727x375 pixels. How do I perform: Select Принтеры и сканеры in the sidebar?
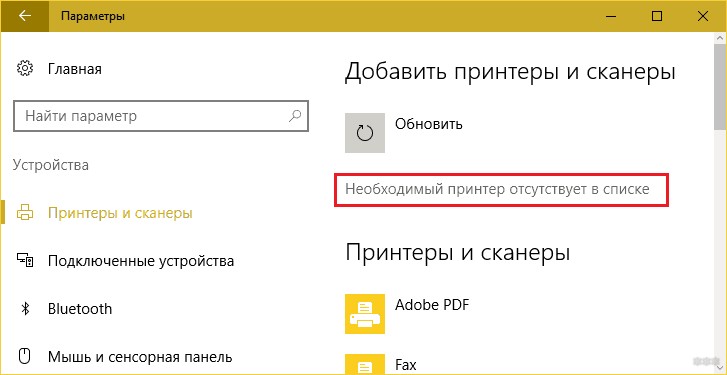point(121,213)
